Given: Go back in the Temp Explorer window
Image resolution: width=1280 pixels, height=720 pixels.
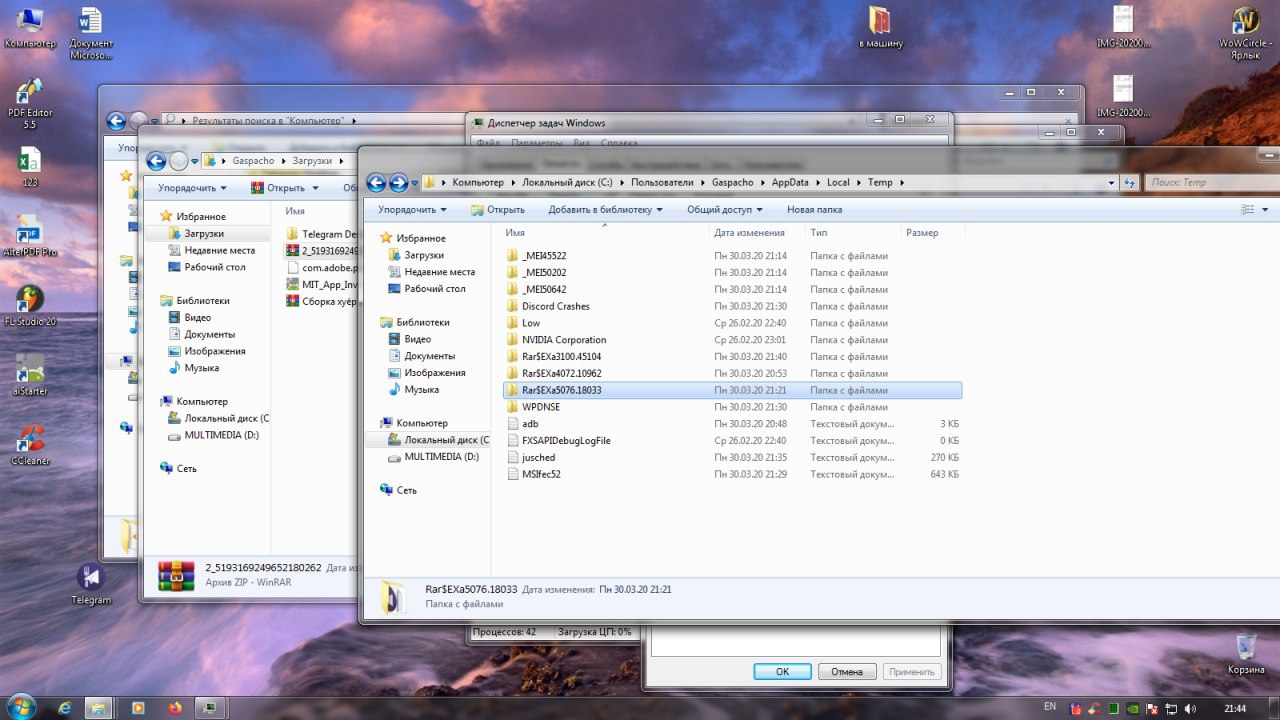Looking at the screenshot, I should [x=376, y=182].
